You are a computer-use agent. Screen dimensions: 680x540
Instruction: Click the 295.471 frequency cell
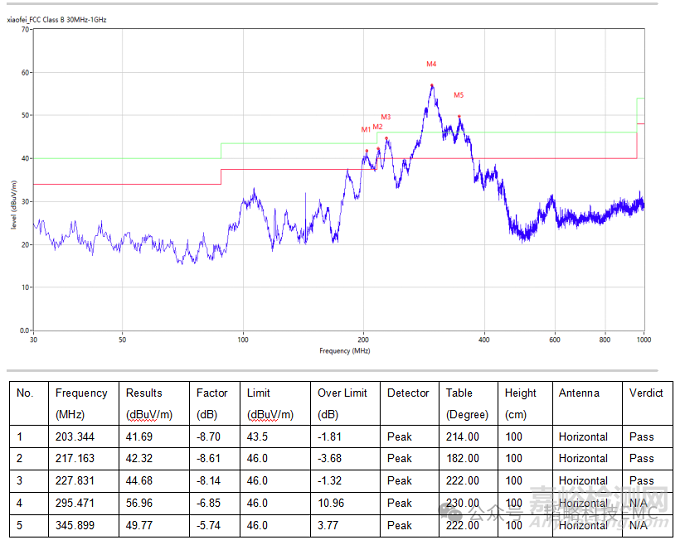point(76,503)
